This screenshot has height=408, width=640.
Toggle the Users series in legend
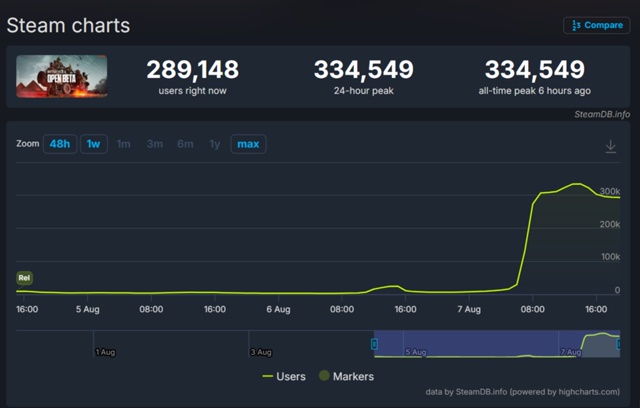(x=284, y=376)
